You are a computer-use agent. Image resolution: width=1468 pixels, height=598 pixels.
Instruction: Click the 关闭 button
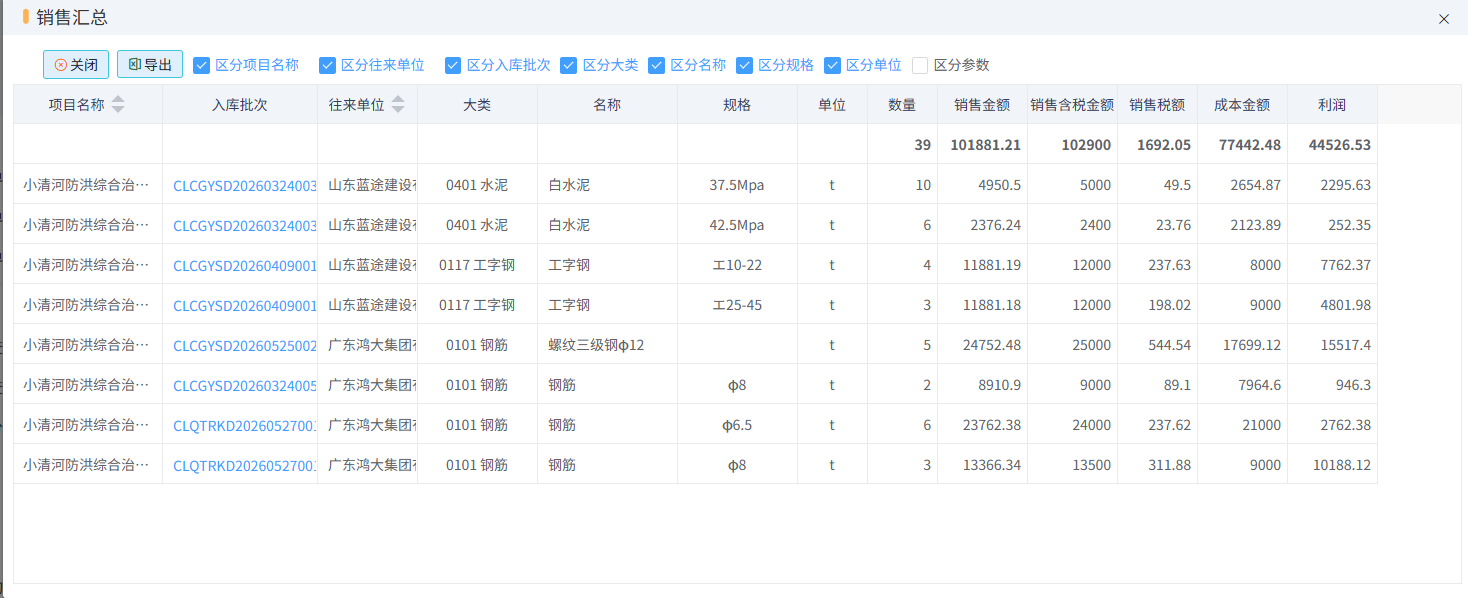point(76,65)
